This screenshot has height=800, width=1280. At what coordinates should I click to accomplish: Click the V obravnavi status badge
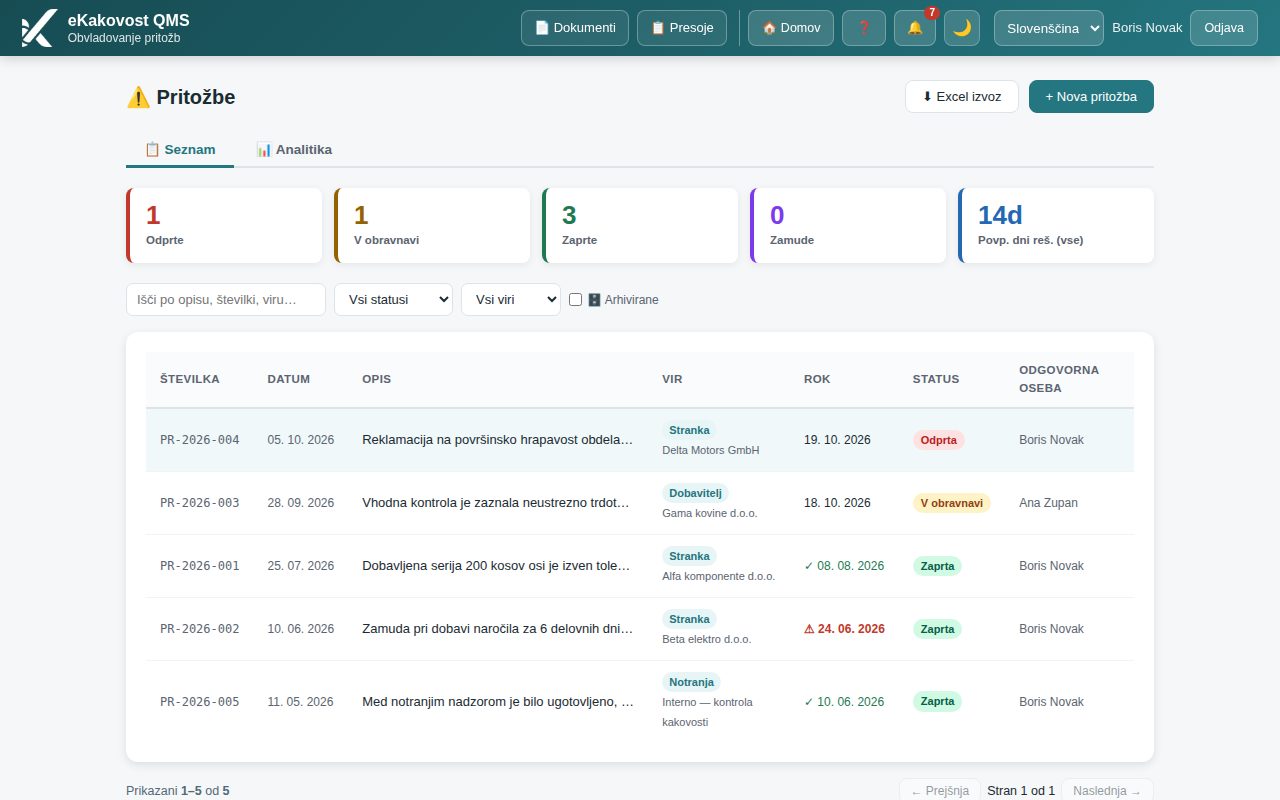(952, 503)
